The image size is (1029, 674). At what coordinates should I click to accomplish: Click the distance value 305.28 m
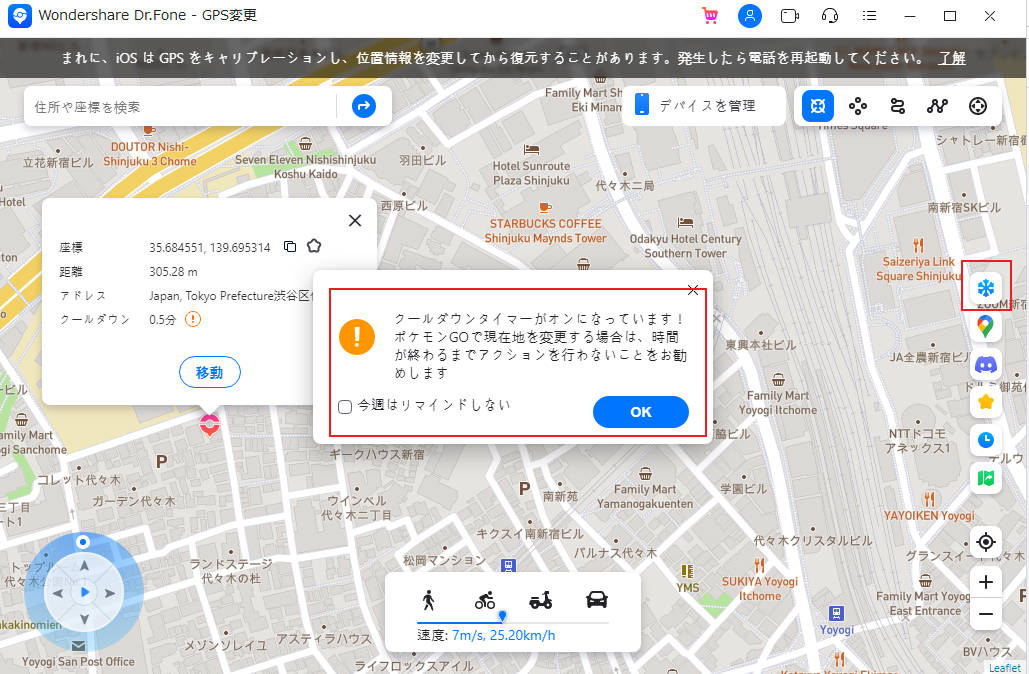(x=173, y=272)
